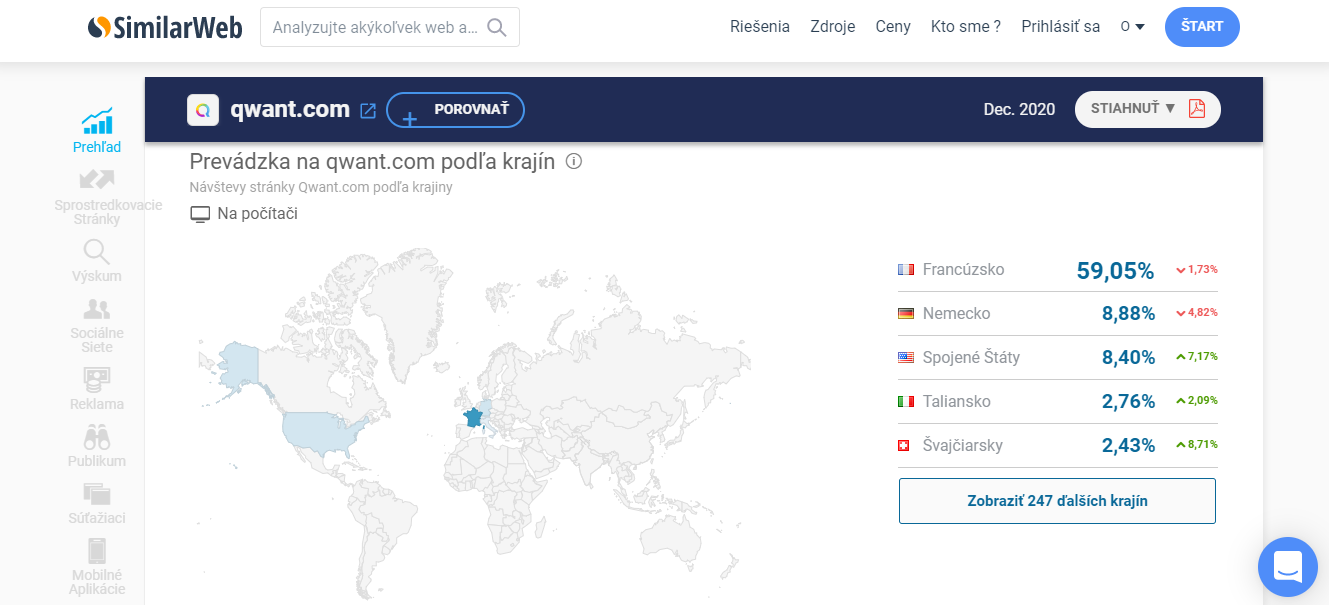The image size is (1329, 605).
Task: Click the 1,73% decrease indicator
Action: click(1197, 270)
